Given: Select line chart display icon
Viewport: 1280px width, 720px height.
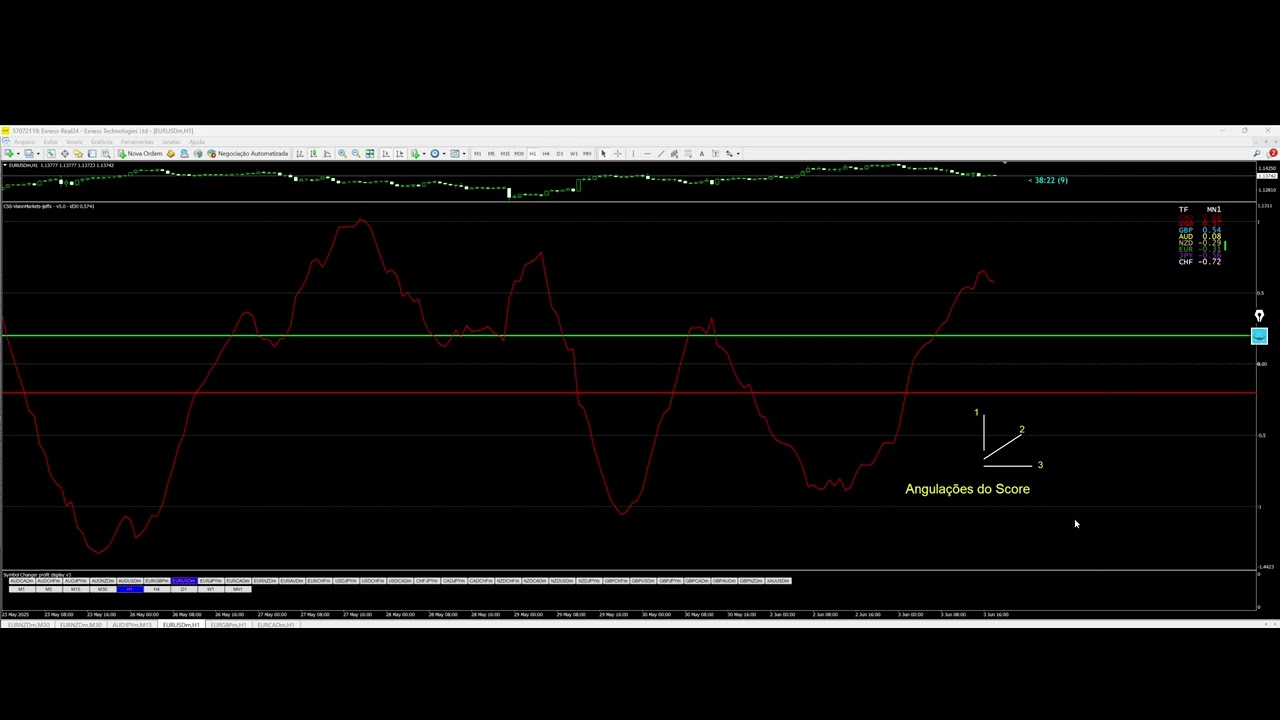Looking at the screenshot, I should [327, 154].
